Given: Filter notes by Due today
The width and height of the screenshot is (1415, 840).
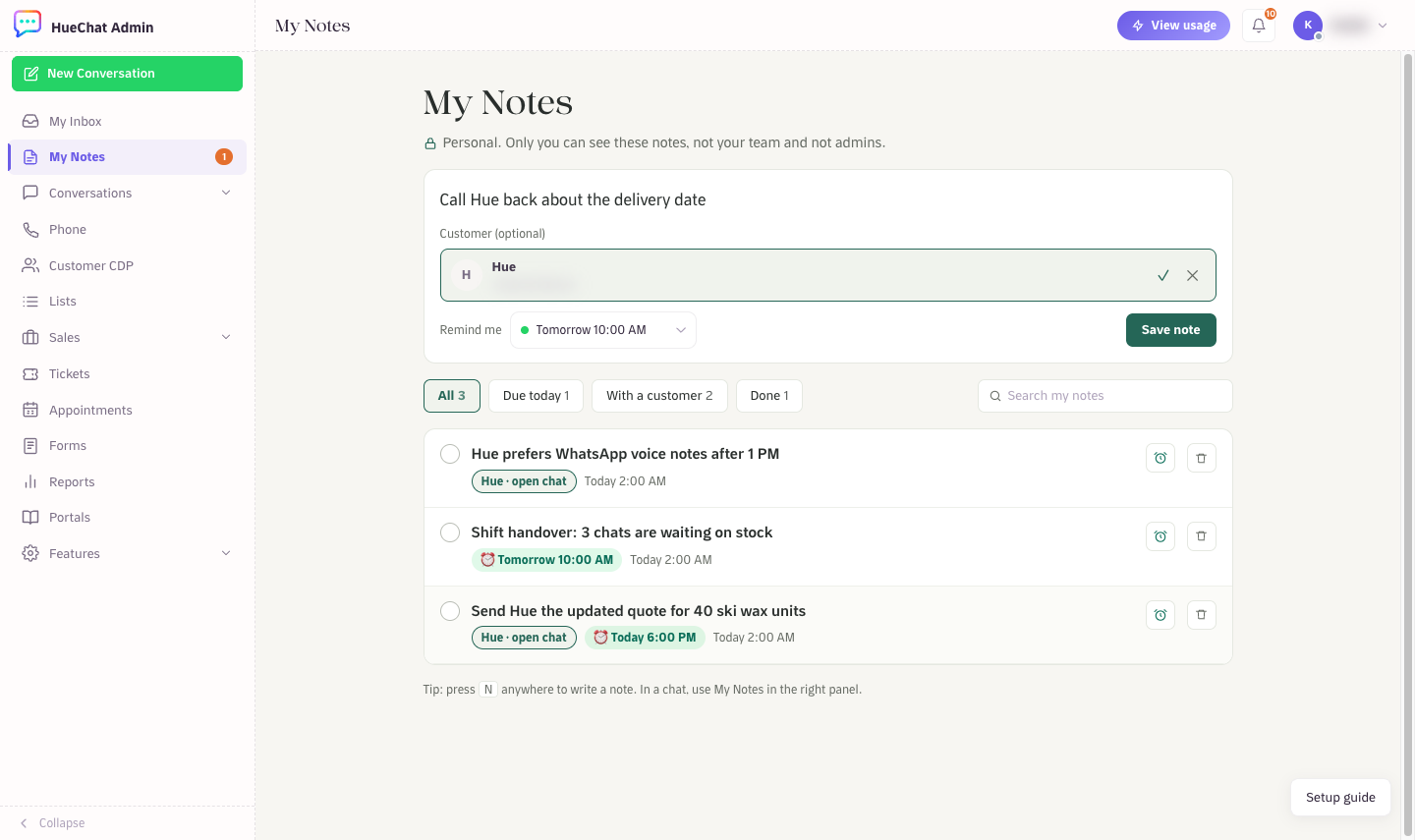Looking at the screenshot, I should 536,396.
